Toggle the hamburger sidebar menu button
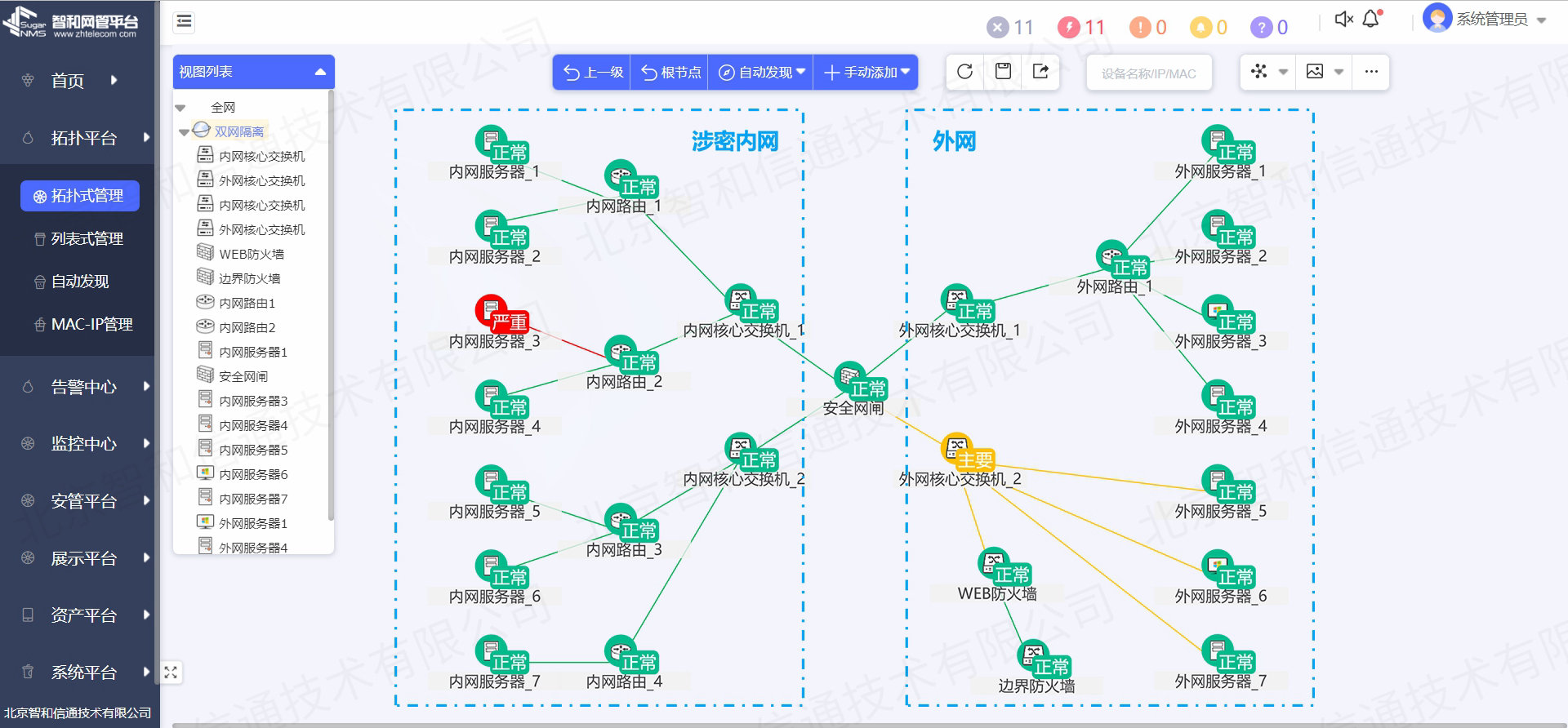This screenshot has width=1568, height=728. 184,21
